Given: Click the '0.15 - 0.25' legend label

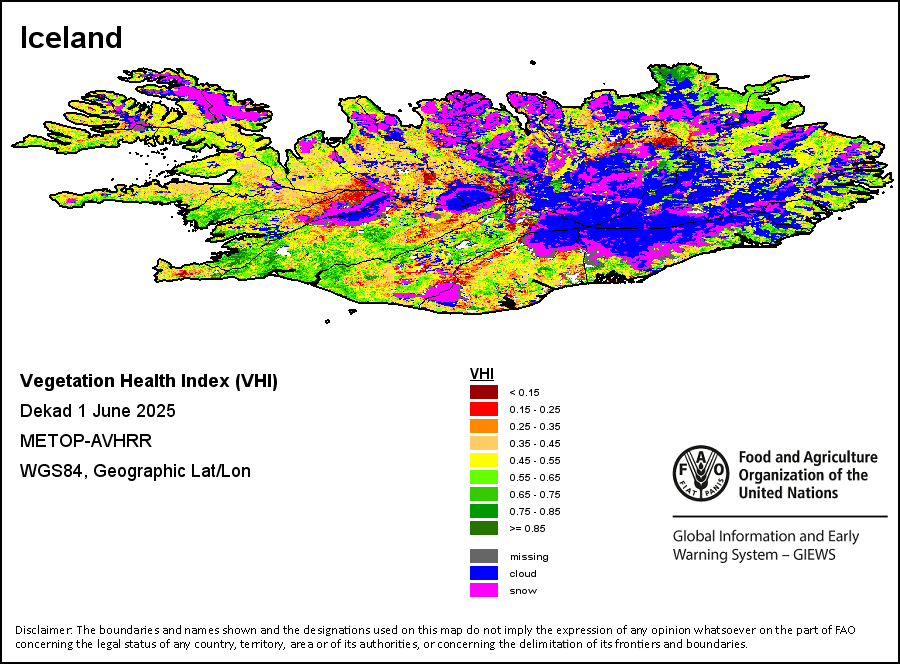Looking at the screenshot, I should pos(535,410).
